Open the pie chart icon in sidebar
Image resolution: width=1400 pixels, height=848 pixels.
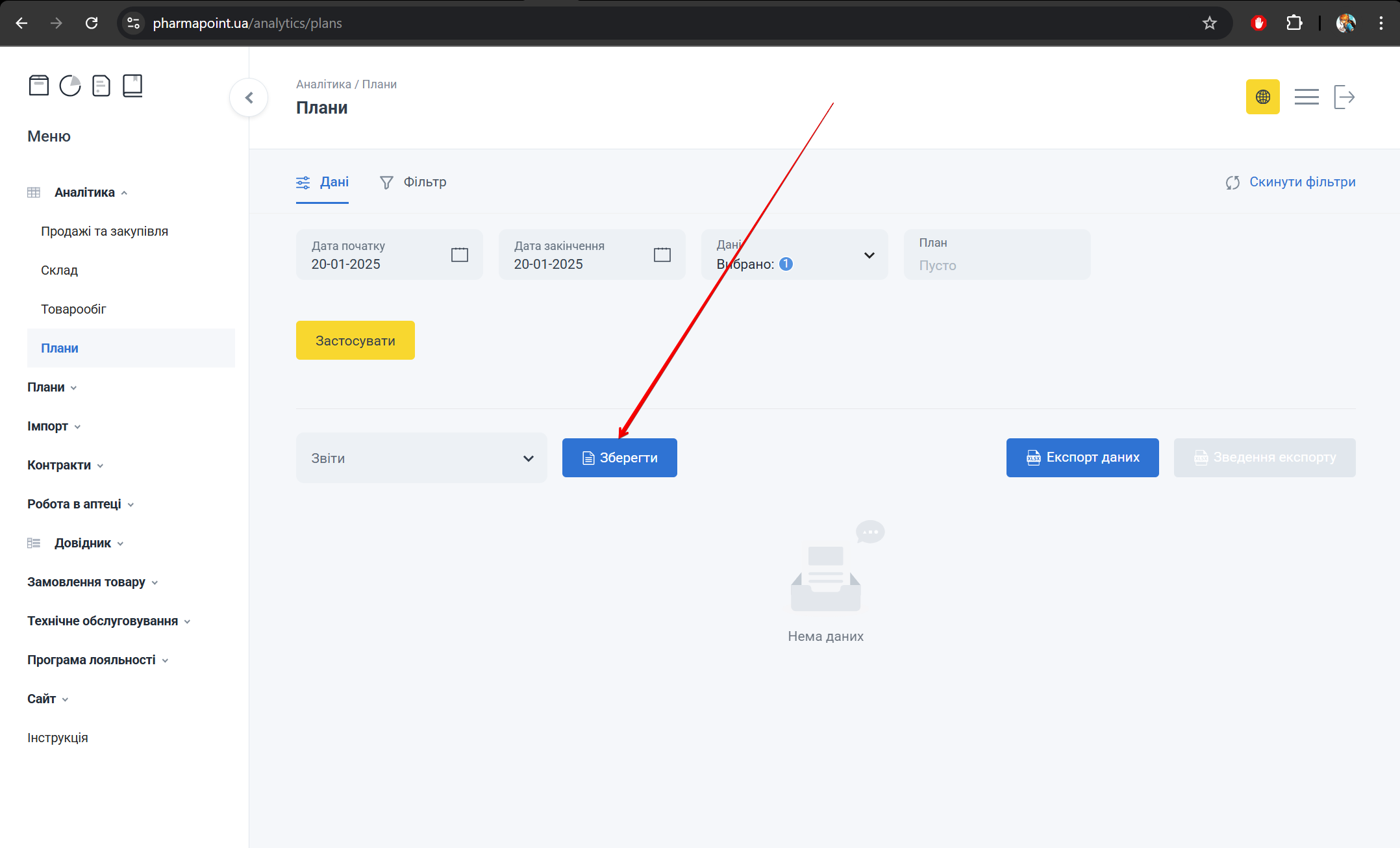(x=70, y=86)
